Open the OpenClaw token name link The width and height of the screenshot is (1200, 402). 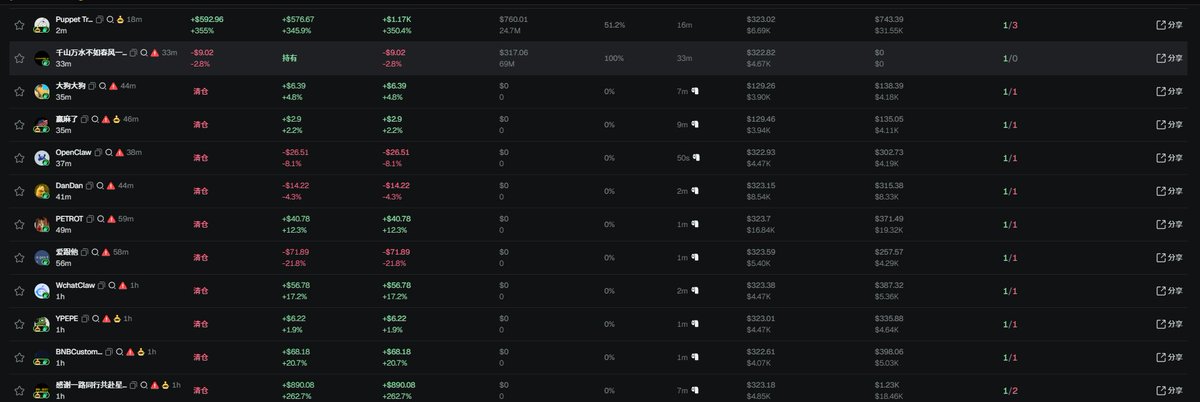pos(72,152)
